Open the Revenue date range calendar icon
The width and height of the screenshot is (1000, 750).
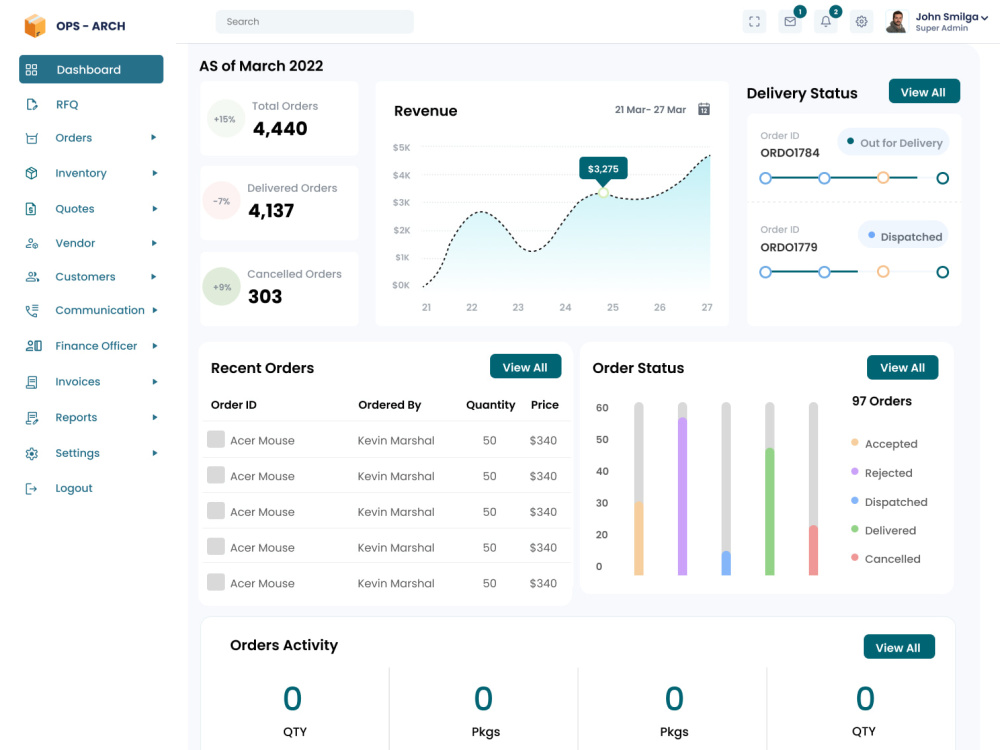704,109
